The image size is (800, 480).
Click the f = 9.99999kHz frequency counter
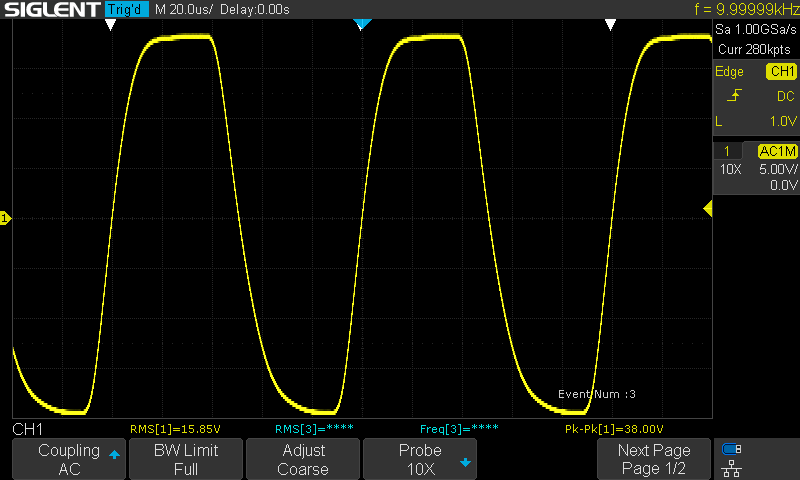click(746, 9)
